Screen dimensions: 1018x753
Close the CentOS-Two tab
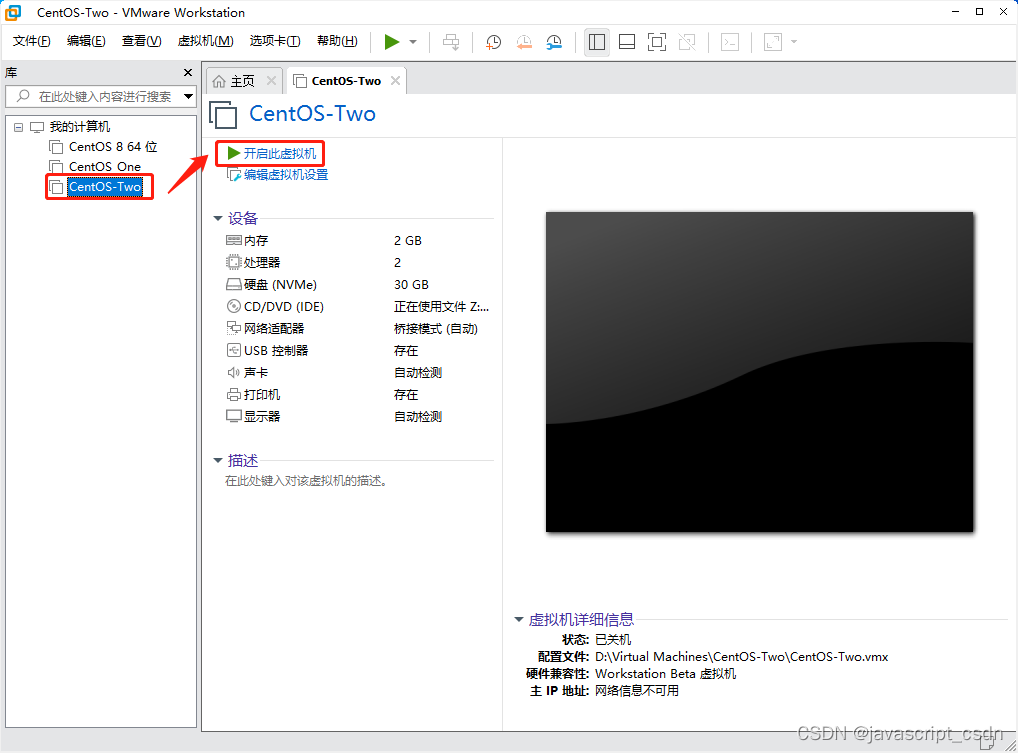[x=395, y=80]
